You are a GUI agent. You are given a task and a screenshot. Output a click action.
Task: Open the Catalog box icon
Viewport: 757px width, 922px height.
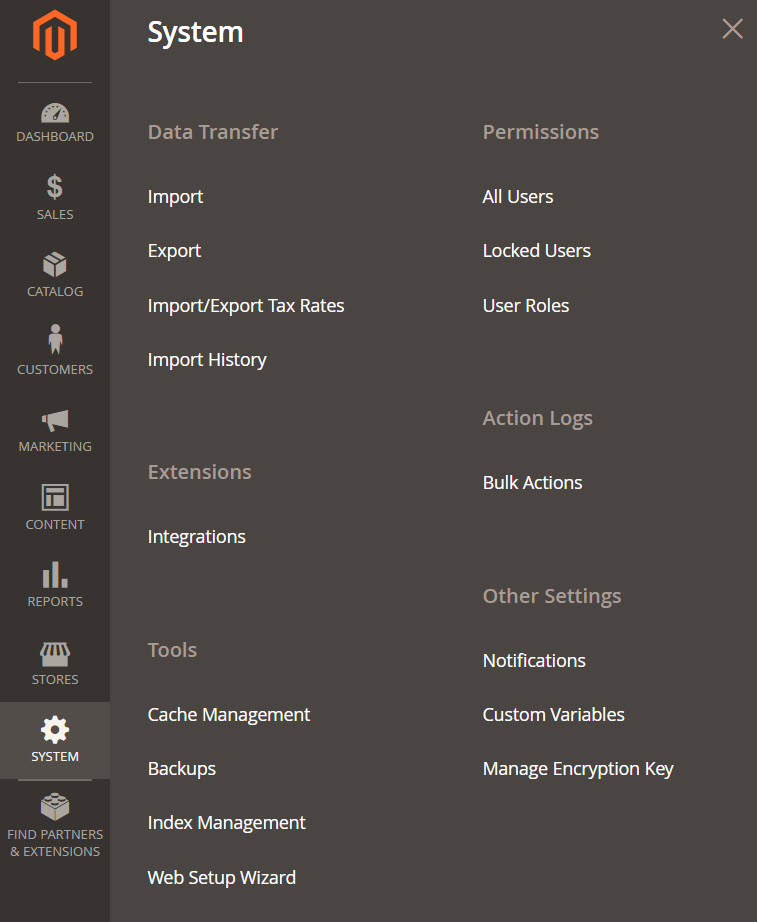click(x=55, y=265)
